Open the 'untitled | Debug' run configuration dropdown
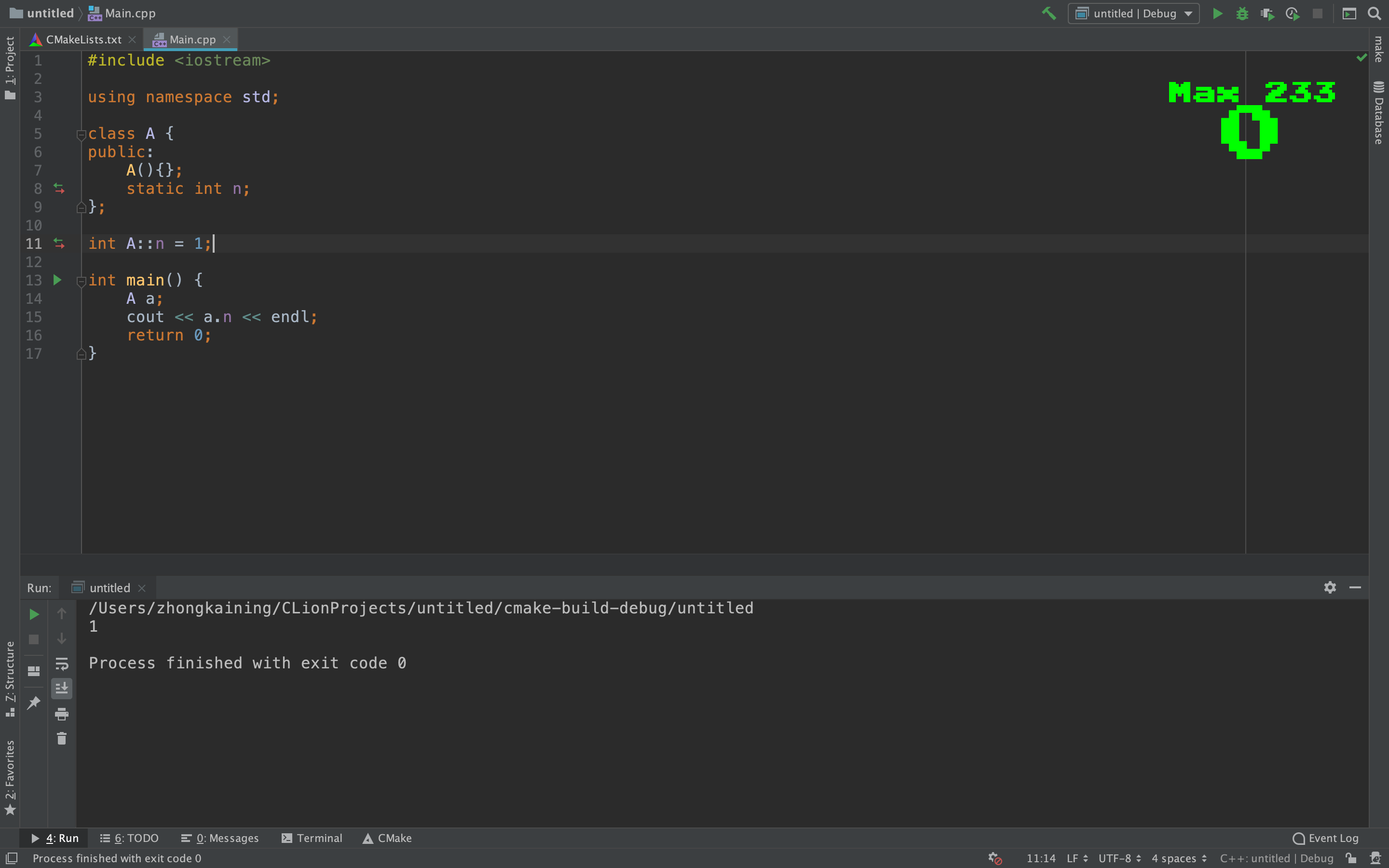 (1133, 13)
